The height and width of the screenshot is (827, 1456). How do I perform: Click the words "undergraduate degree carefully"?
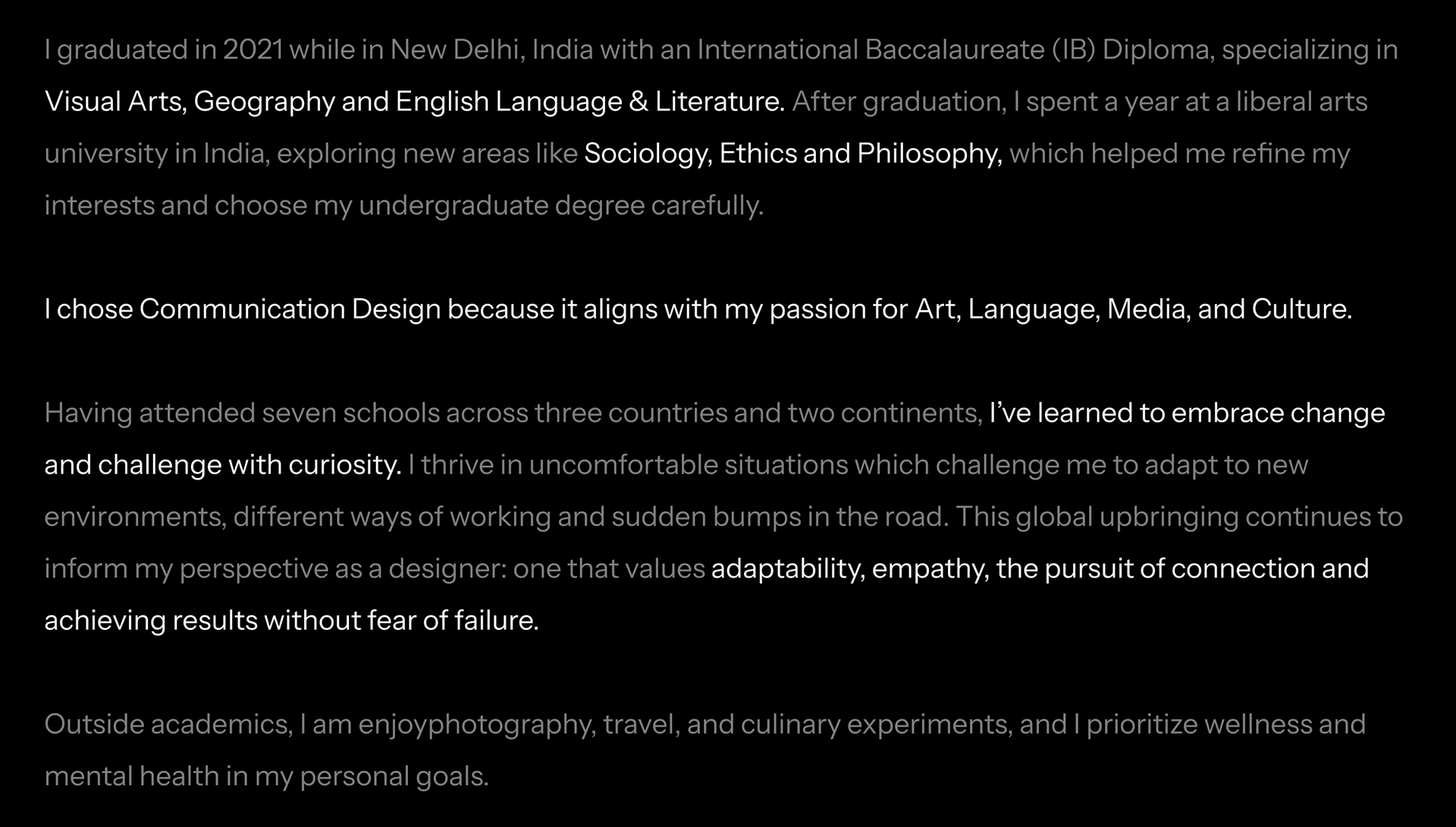560,206
